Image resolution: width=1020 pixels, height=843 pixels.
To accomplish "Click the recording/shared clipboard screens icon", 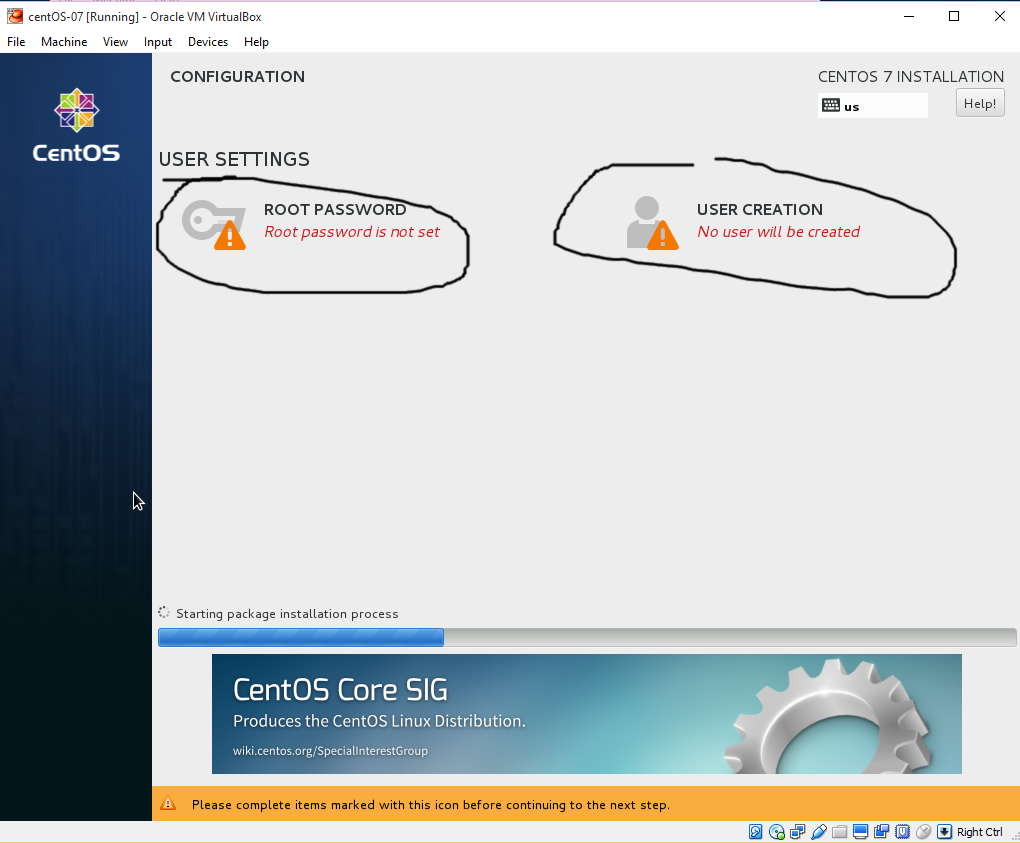I will coord(881,832).
